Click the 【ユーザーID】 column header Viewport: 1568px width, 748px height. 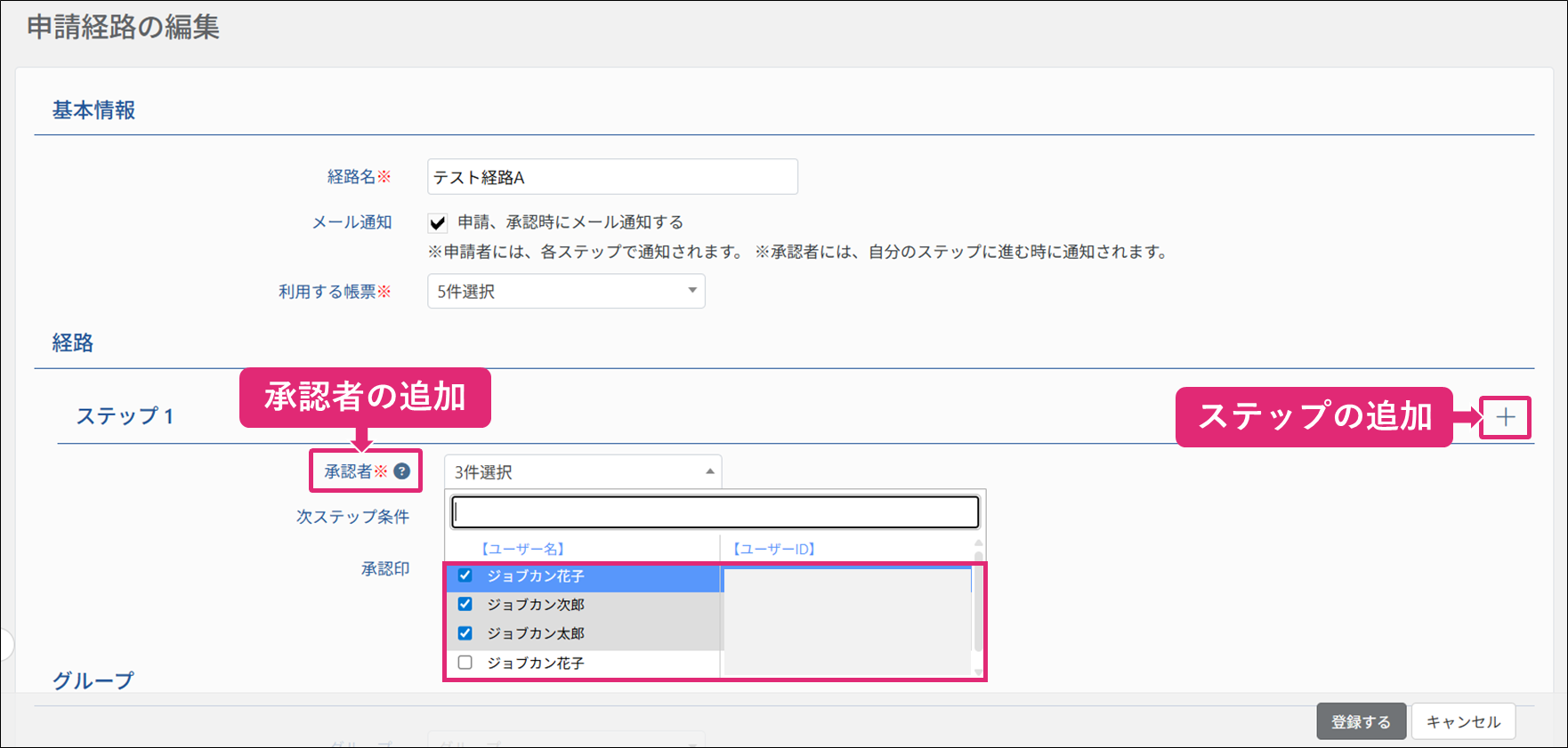[x=774, y=549]
